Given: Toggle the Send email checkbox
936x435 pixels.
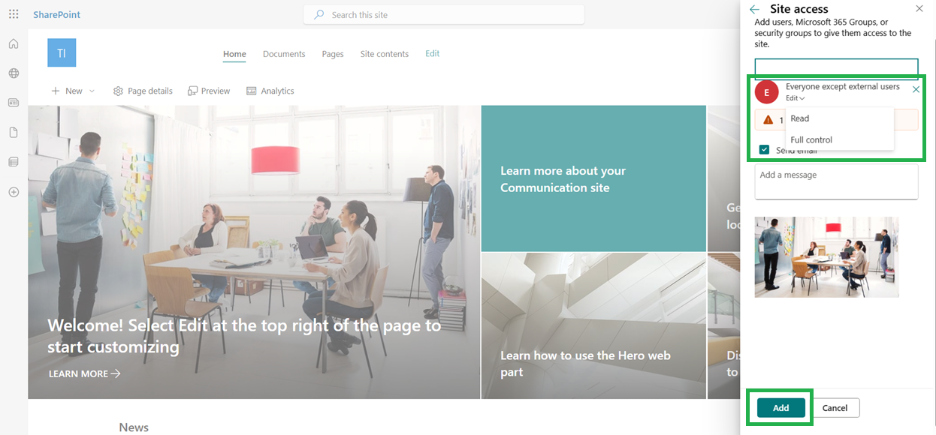Looking at the screenshot, I should (764, 150).
